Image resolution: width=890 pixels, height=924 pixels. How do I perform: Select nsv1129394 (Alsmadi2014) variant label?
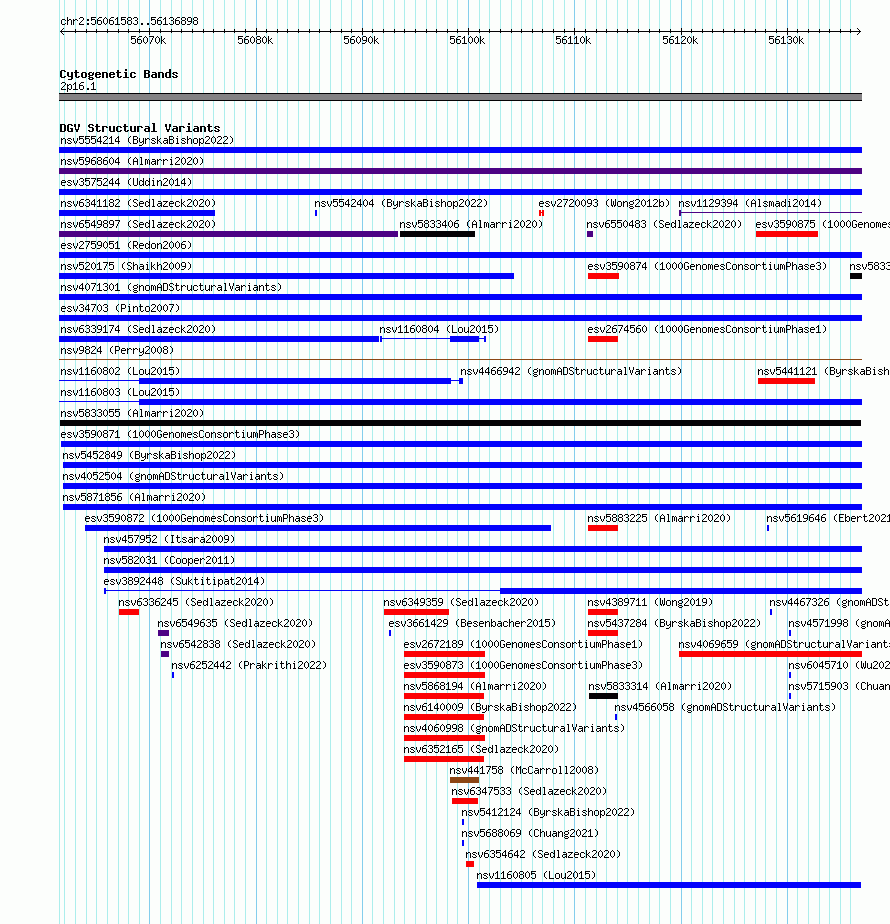750,203
